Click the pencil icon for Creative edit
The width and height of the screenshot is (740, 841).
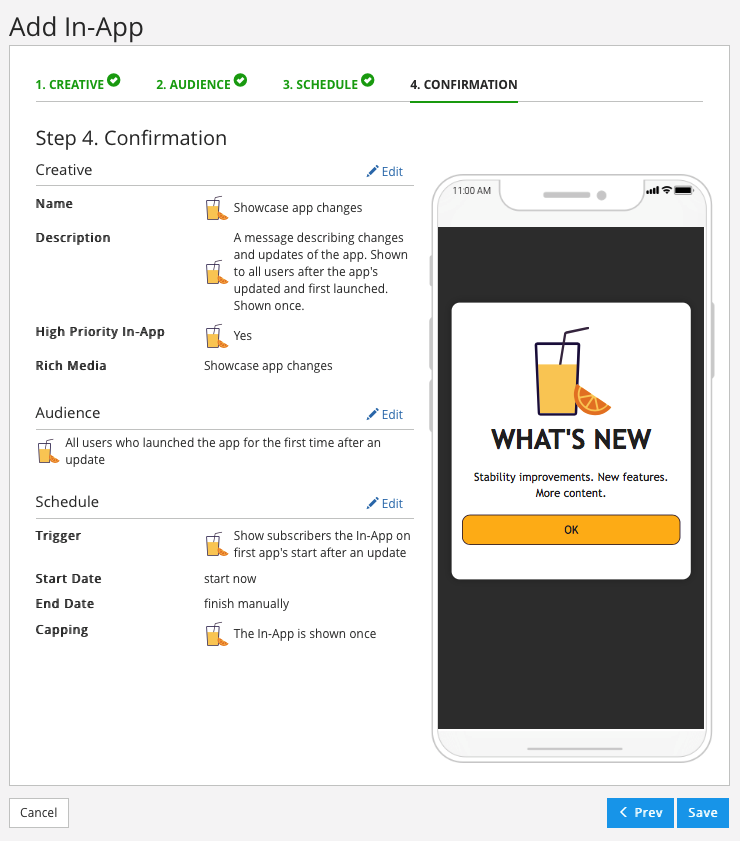[x=372, y=171]
